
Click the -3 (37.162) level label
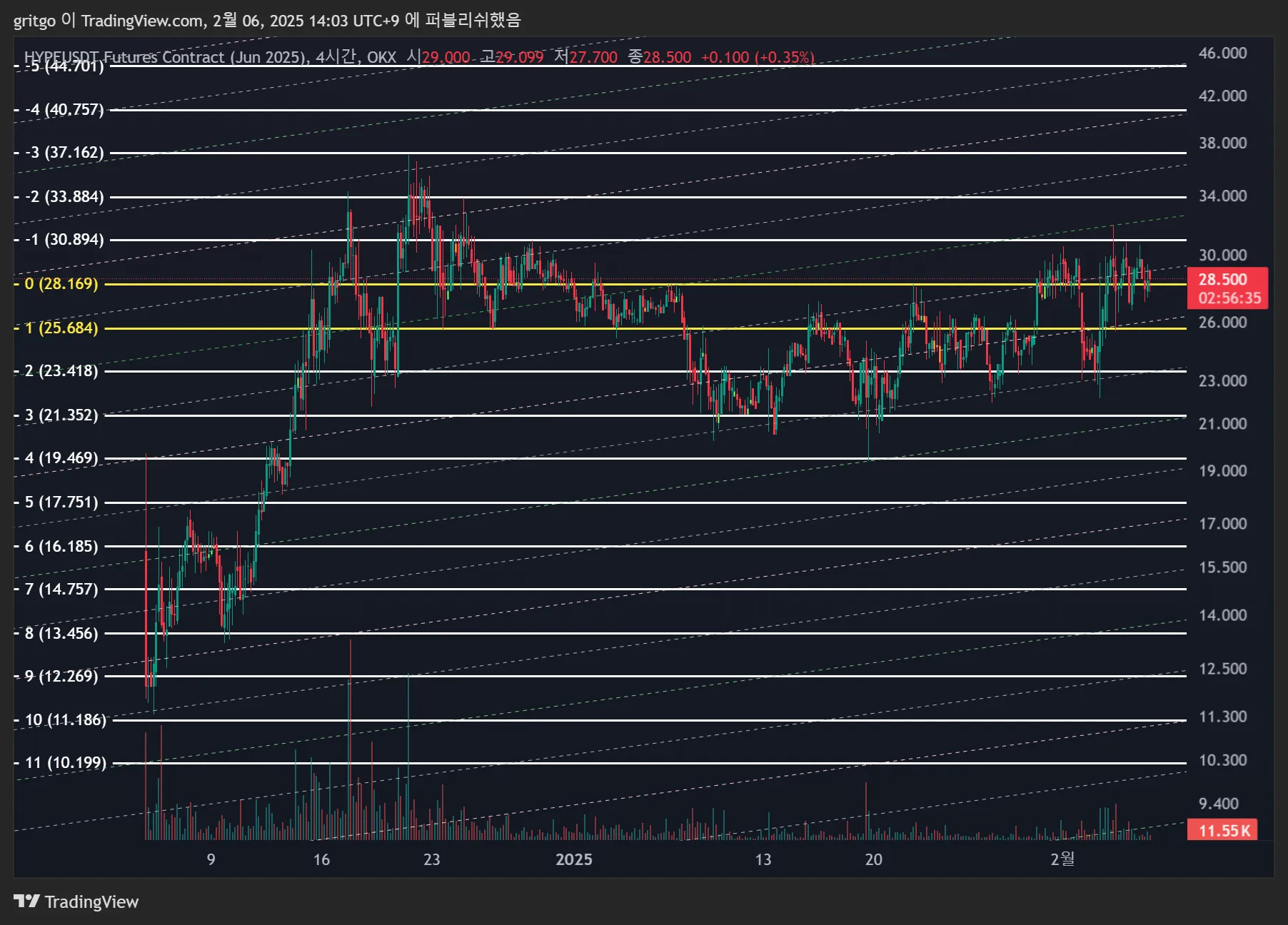64,152
